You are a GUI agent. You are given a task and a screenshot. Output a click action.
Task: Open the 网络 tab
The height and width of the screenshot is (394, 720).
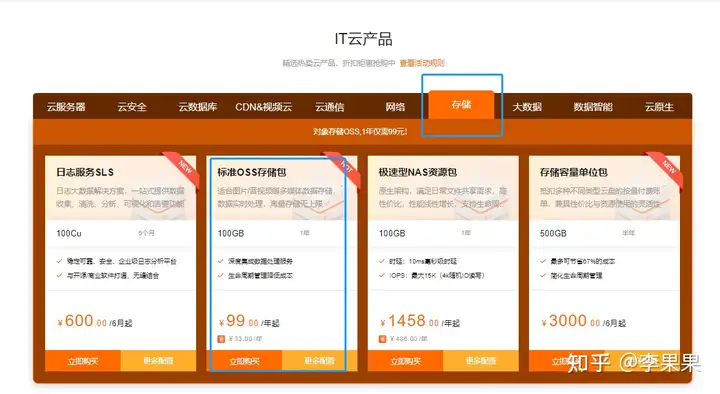395,107
